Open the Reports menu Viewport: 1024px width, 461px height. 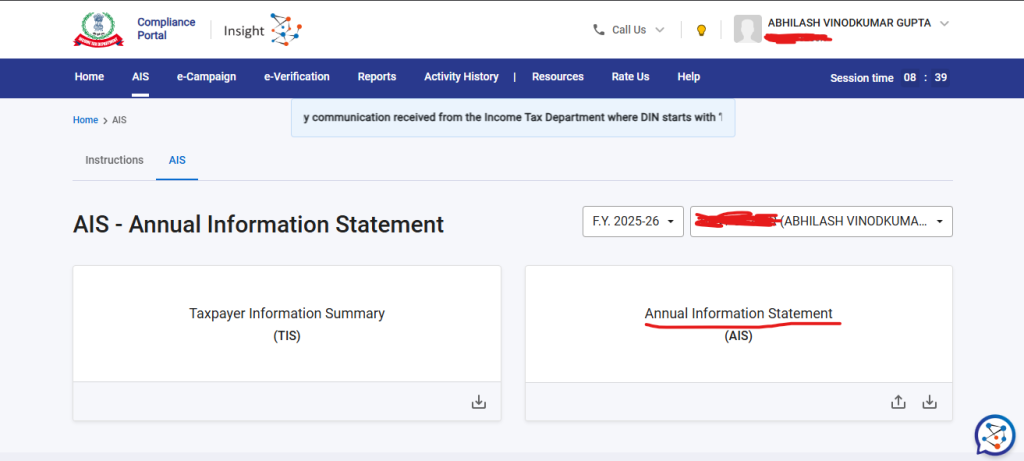(377, 76)
